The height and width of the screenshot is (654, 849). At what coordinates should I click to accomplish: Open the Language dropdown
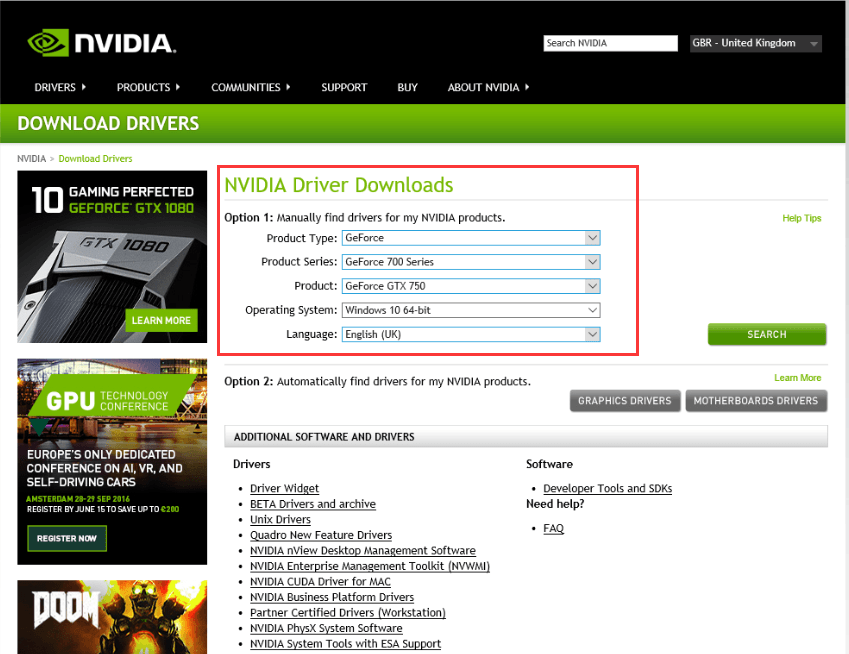(x=471, y=334)
